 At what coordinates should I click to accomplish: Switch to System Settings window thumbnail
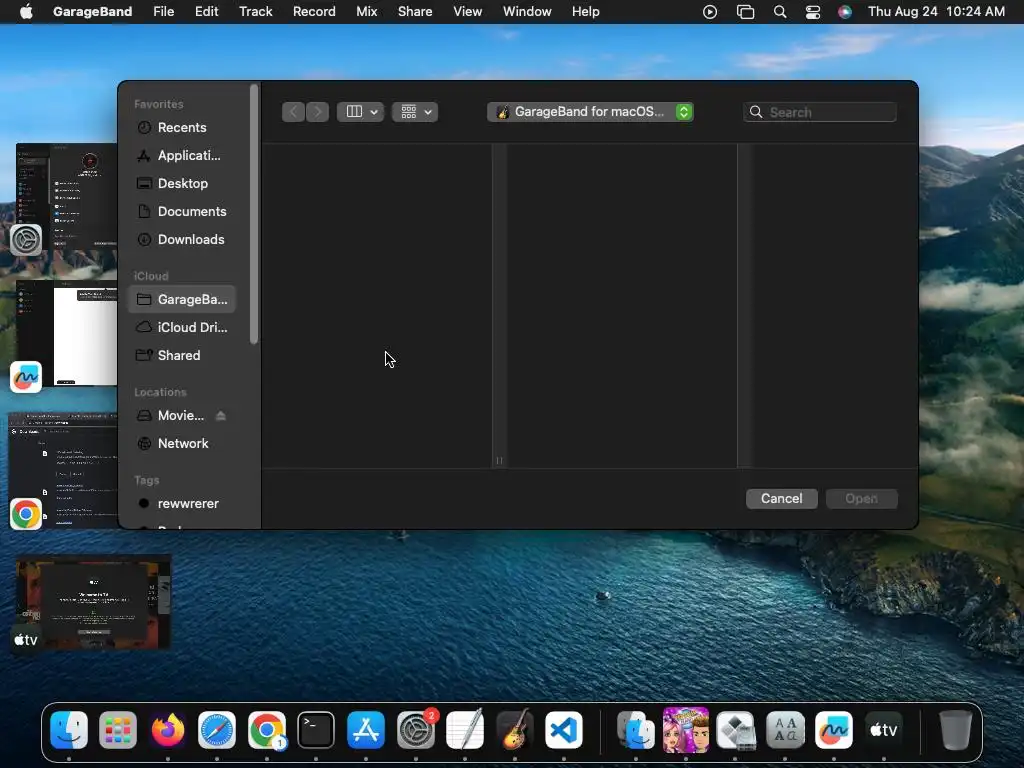66,197
